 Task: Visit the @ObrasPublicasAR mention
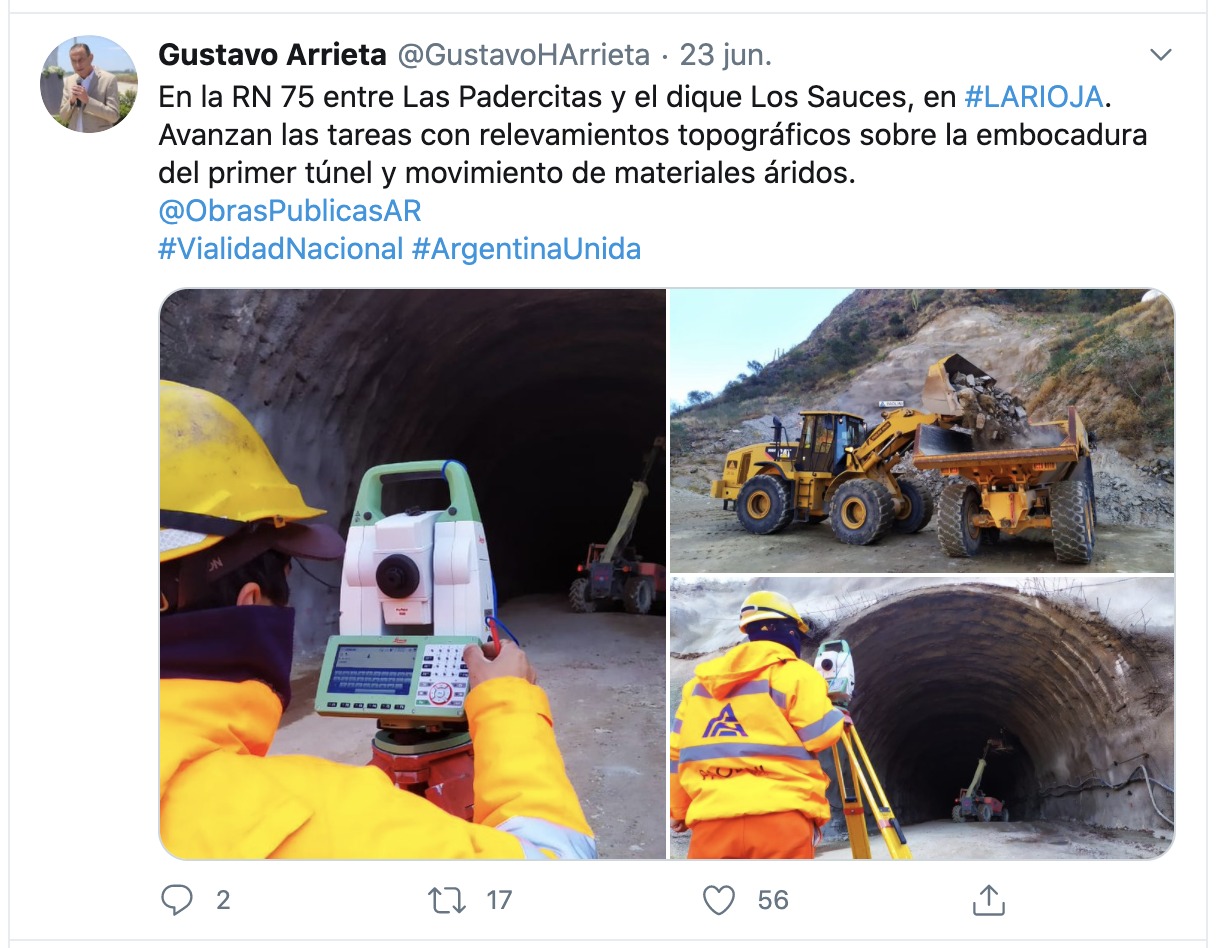point(290,211)
